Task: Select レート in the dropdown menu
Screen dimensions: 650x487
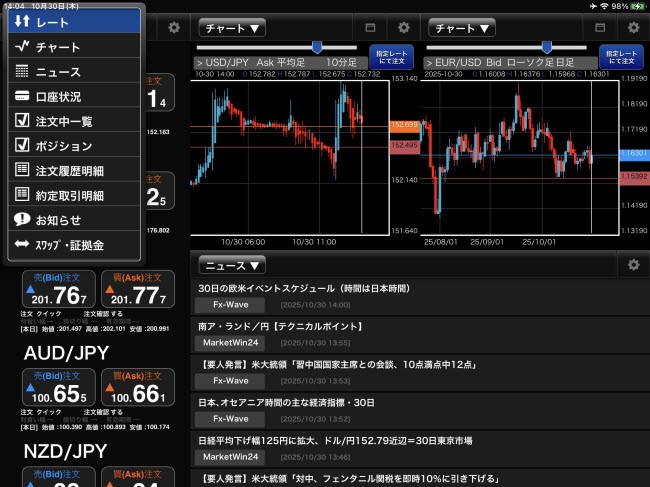Action: click(x=74, y=22)
